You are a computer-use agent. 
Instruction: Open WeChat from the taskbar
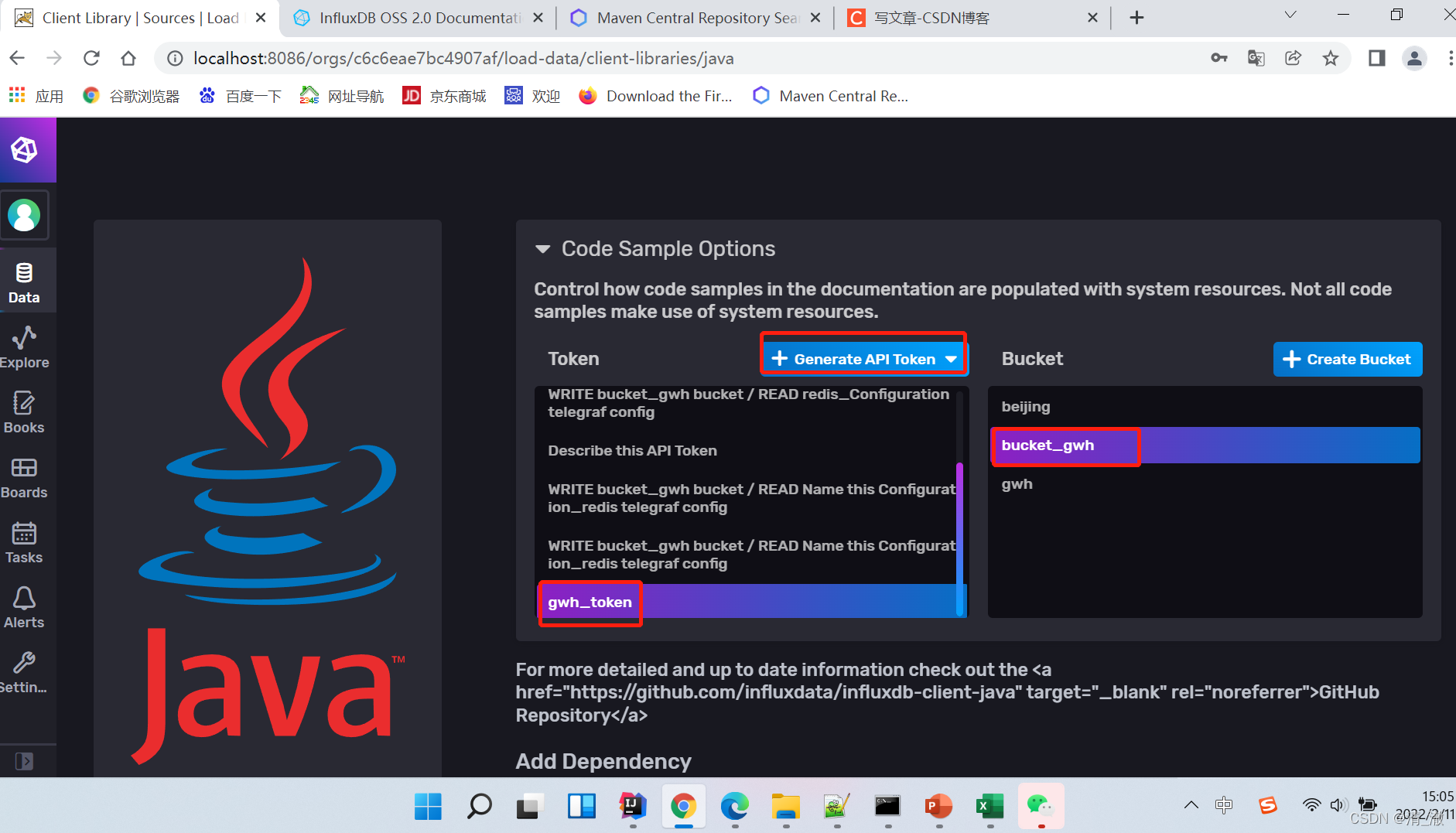pyautogui.click(x=1041, y=806)
